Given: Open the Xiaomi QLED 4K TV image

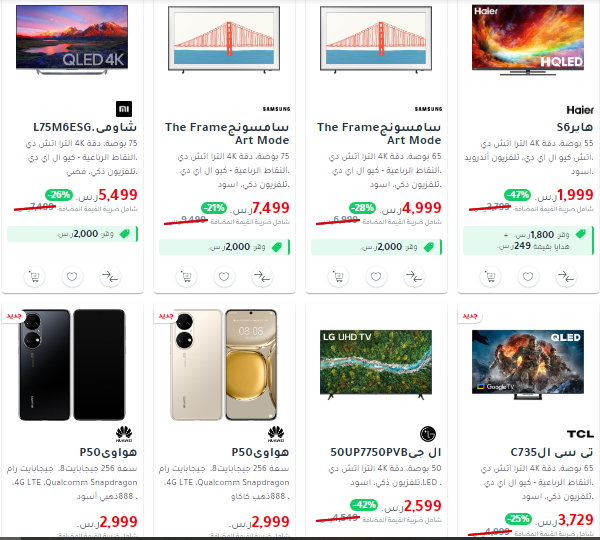Looking at the screenshot, I should (72, 39).
